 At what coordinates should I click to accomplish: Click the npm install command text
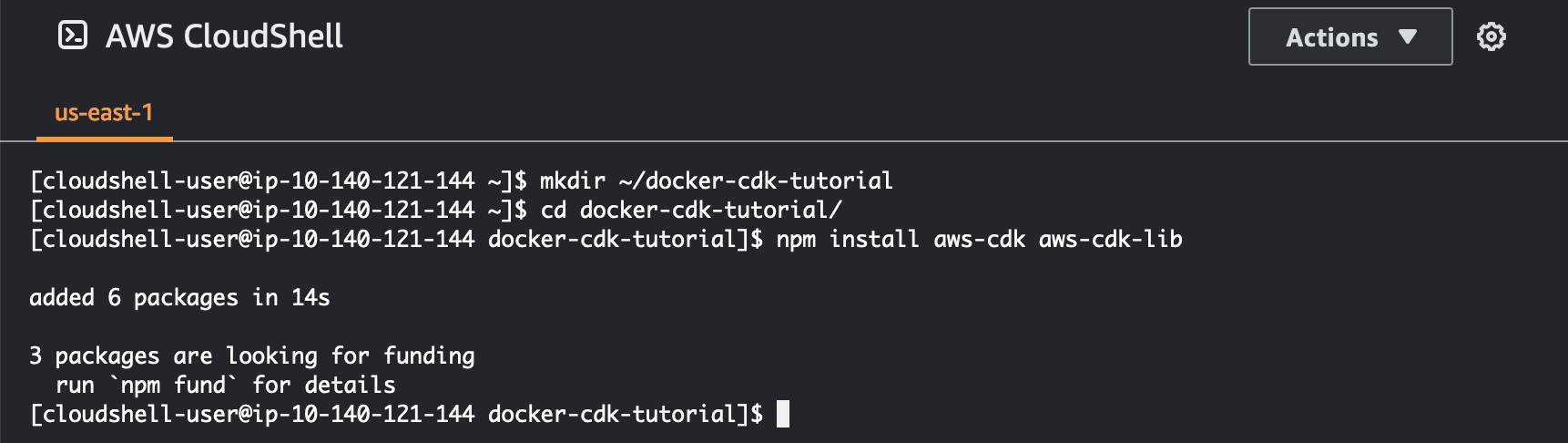tap(847, 240)
